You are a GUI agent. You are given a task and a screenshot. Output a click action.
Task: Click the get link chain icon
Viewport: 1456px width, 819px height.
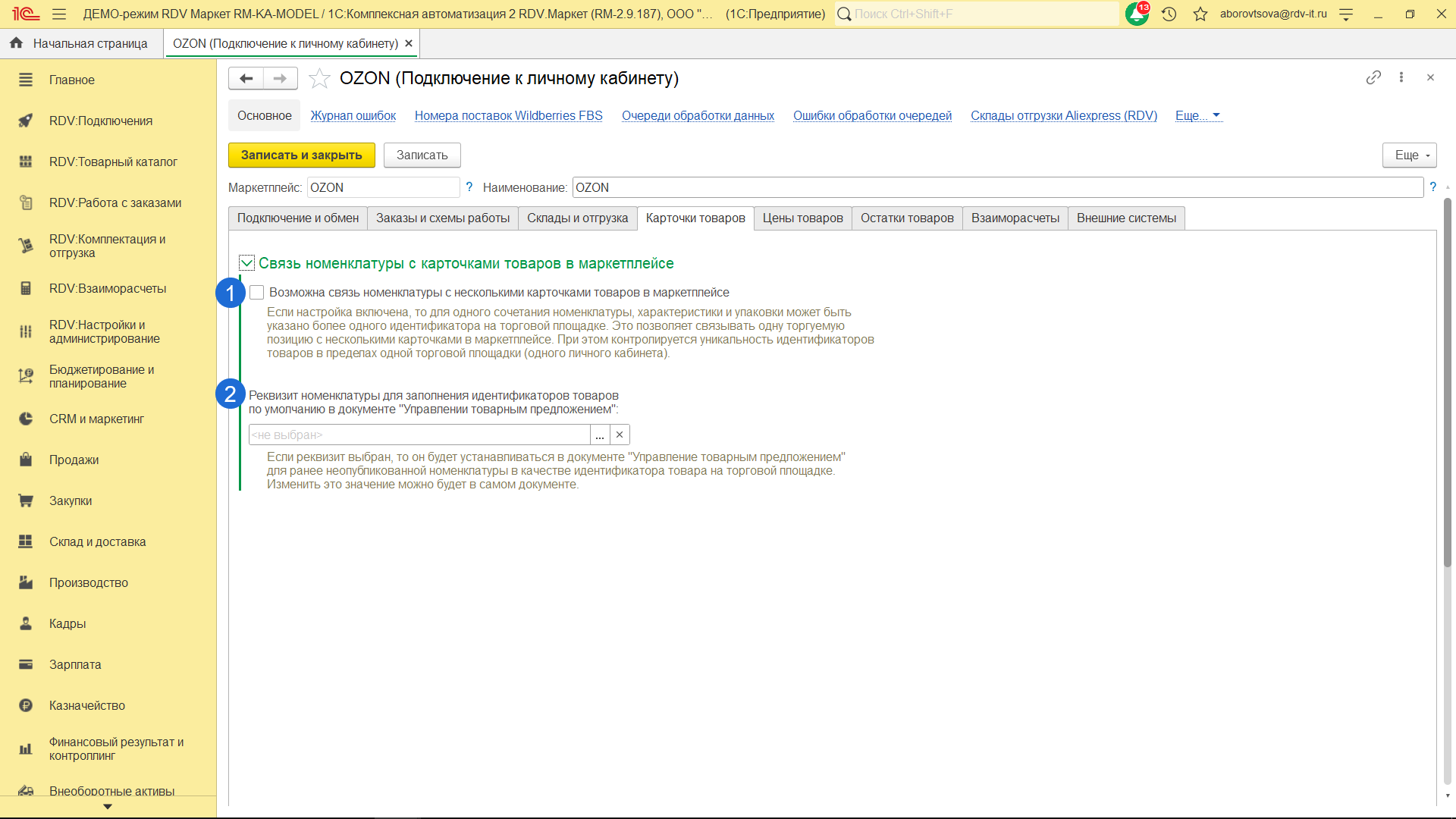[1373, 77]
